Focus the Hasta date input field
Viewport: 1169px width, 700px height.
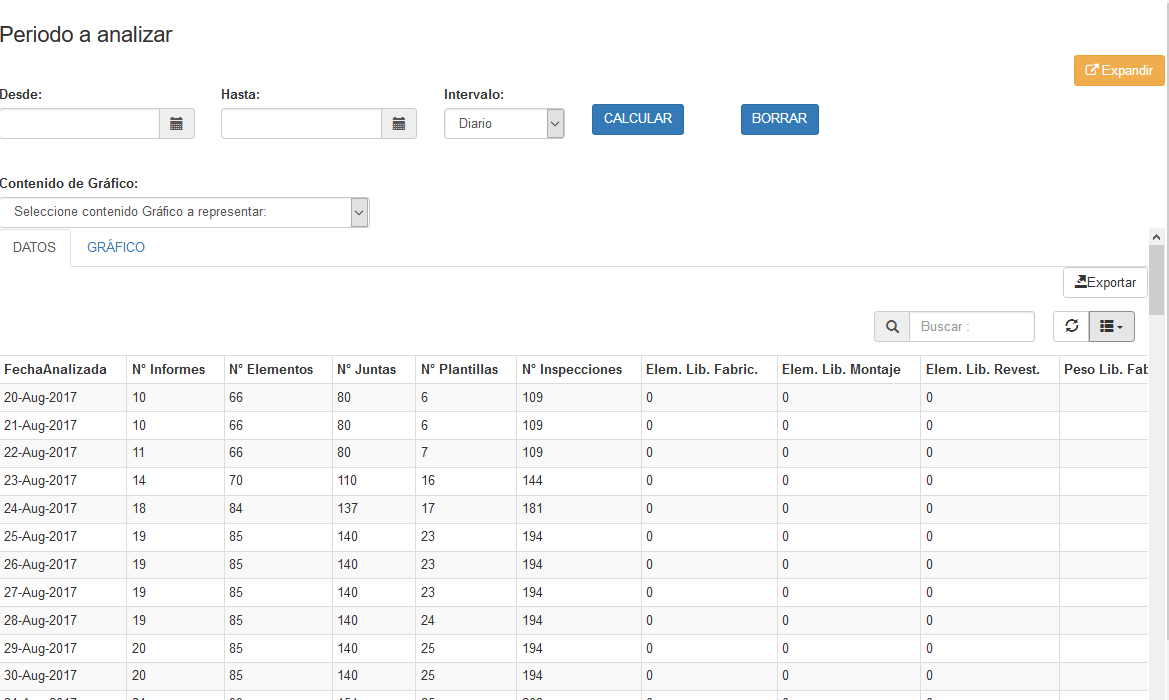[x=301, y=124]
